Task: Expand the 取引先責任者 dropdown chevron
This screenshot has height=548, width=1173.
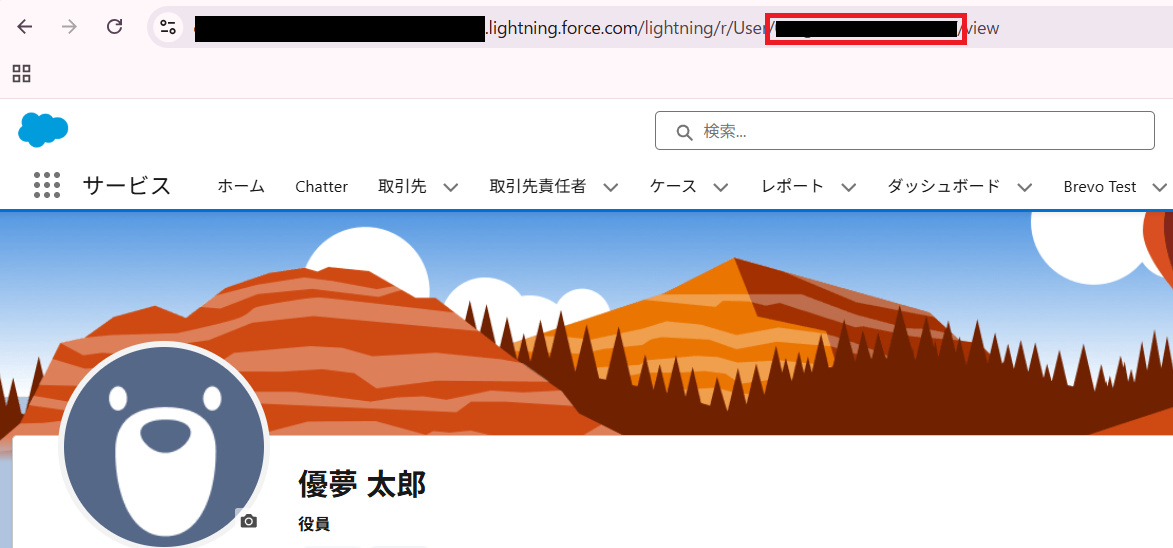Action: (x=610, y=188)
